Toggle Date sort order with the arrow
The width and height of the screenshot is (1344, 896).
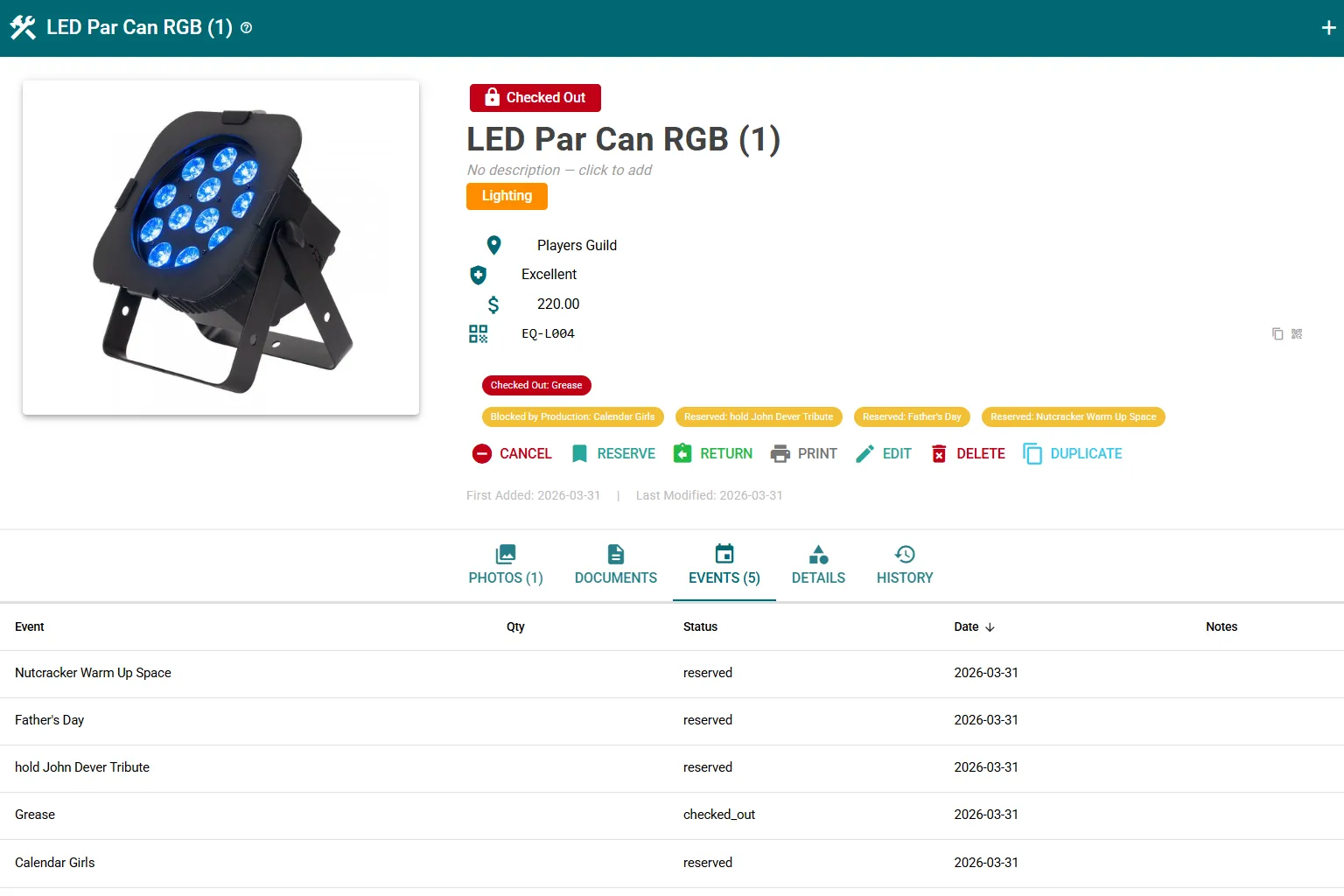tap(990, 627)
